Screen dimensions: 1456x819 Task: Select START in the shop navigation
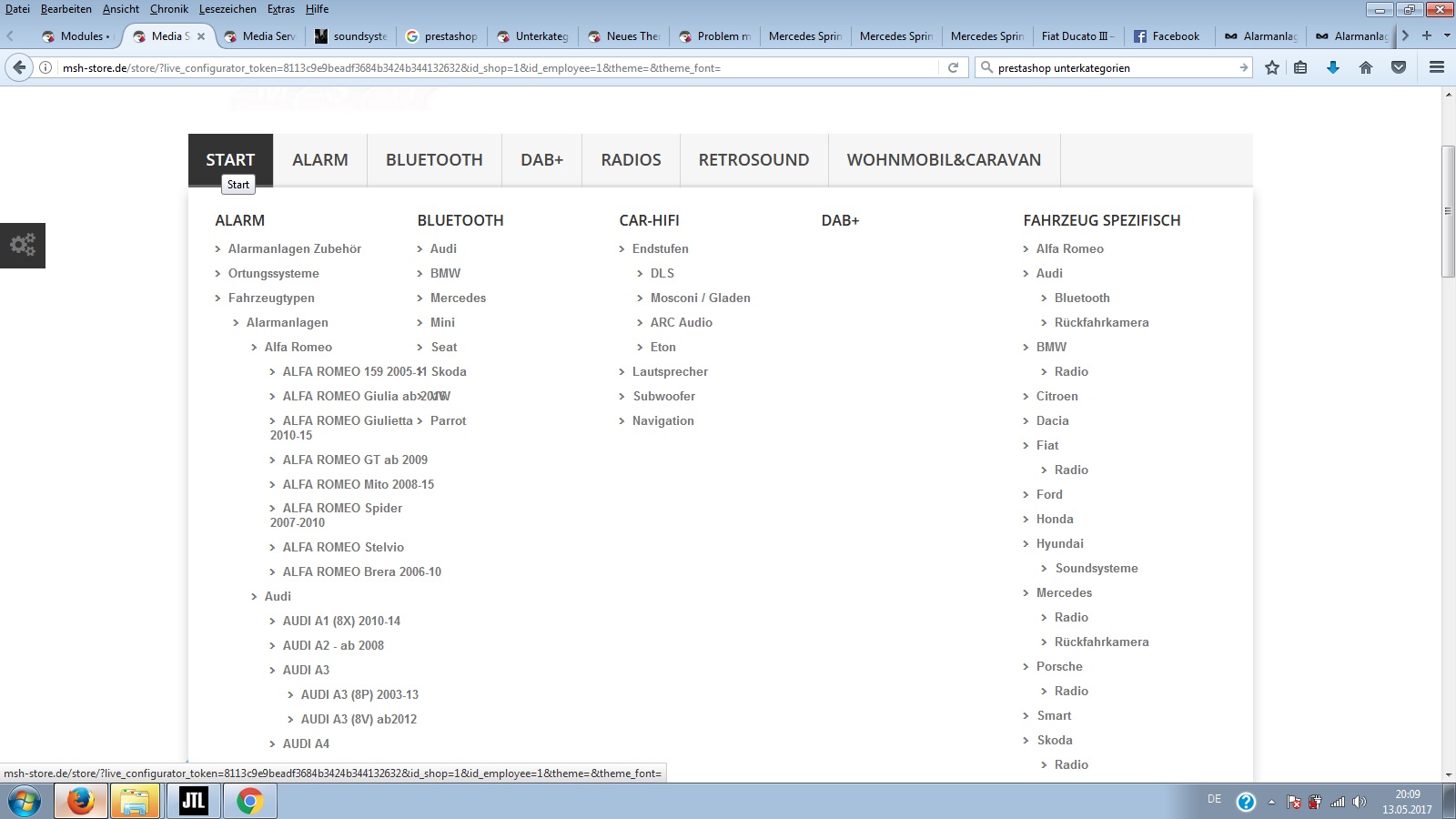(230, 160)
